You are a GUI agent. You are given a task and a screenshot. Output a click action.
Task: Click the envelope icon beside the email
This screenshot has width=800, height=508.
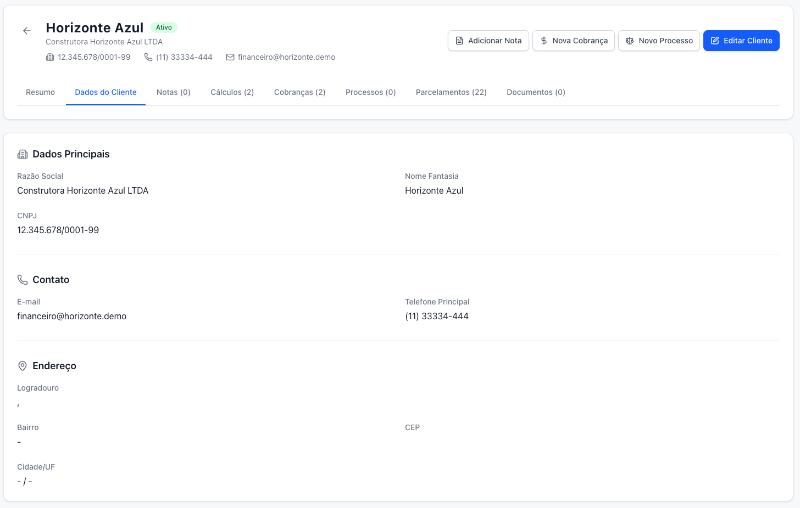(230, 57)
